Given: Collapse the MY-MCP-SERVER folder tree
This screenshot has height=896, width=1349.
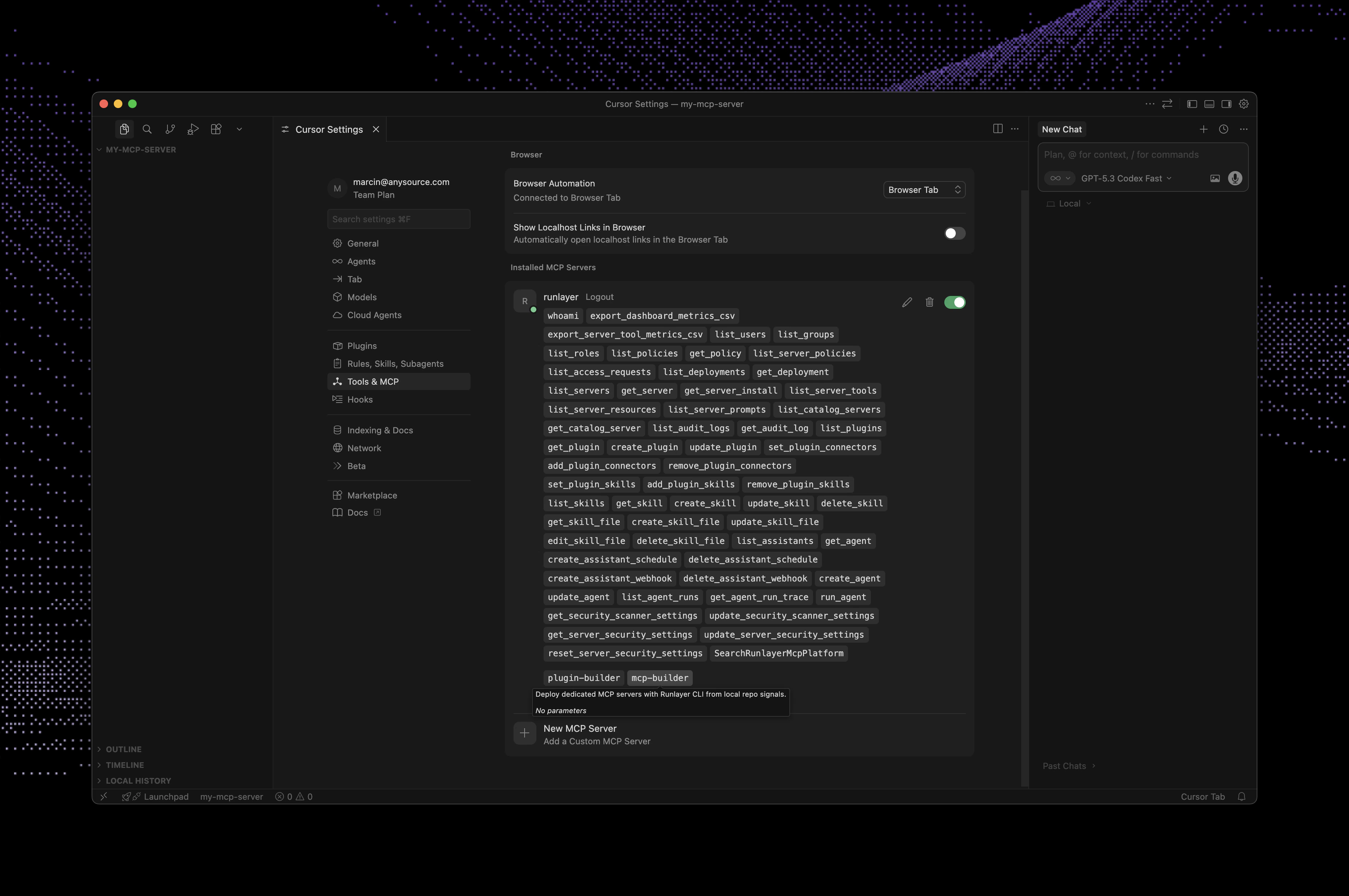Looking at the screenshot, I should 182,150.
